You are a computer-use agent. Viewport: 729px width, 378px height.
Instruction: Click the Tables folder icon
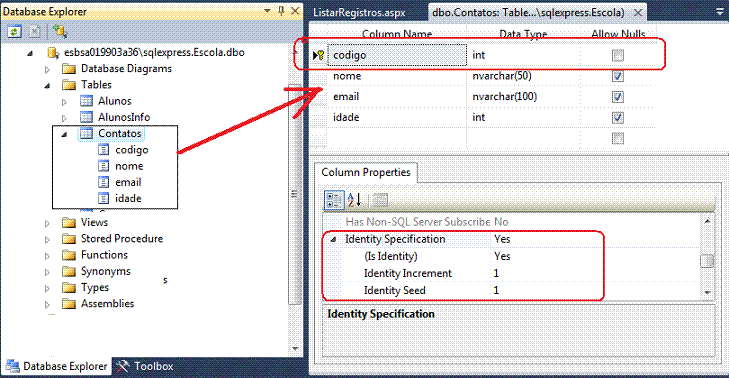69,85
